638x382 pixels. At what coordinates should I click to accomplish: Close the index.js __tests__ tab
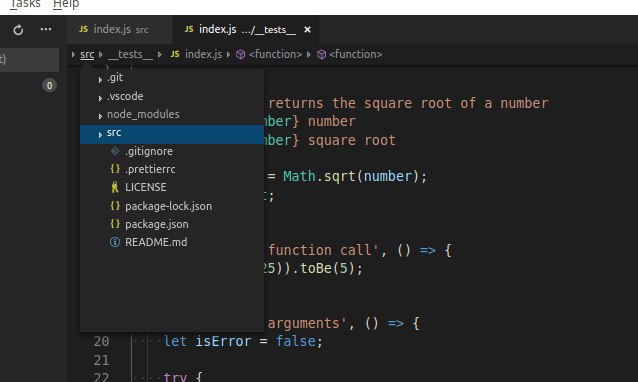click(x=308, y=30)
